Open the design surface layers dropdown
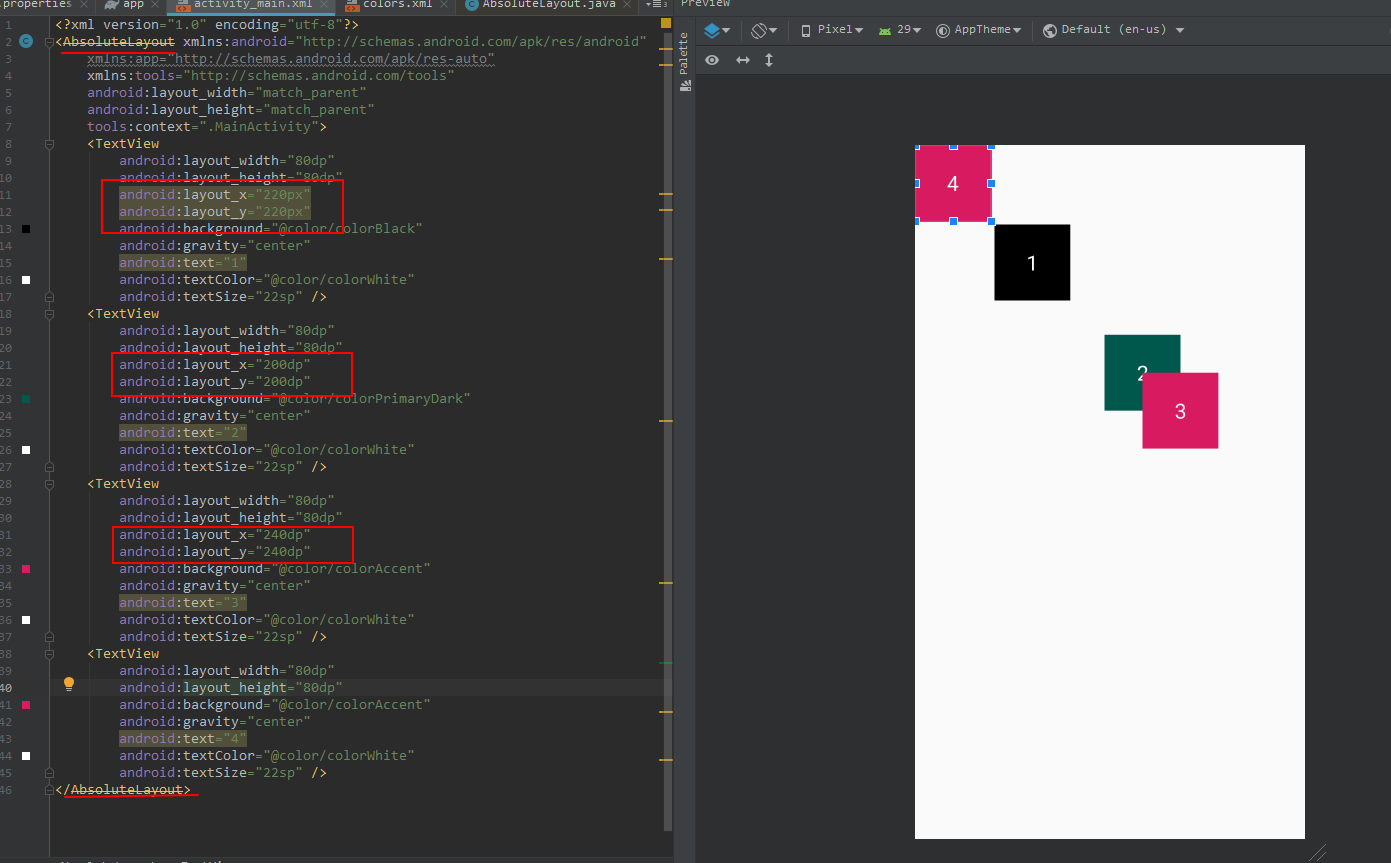Screen dimensions: 1391x863 (x=716, y=30)
